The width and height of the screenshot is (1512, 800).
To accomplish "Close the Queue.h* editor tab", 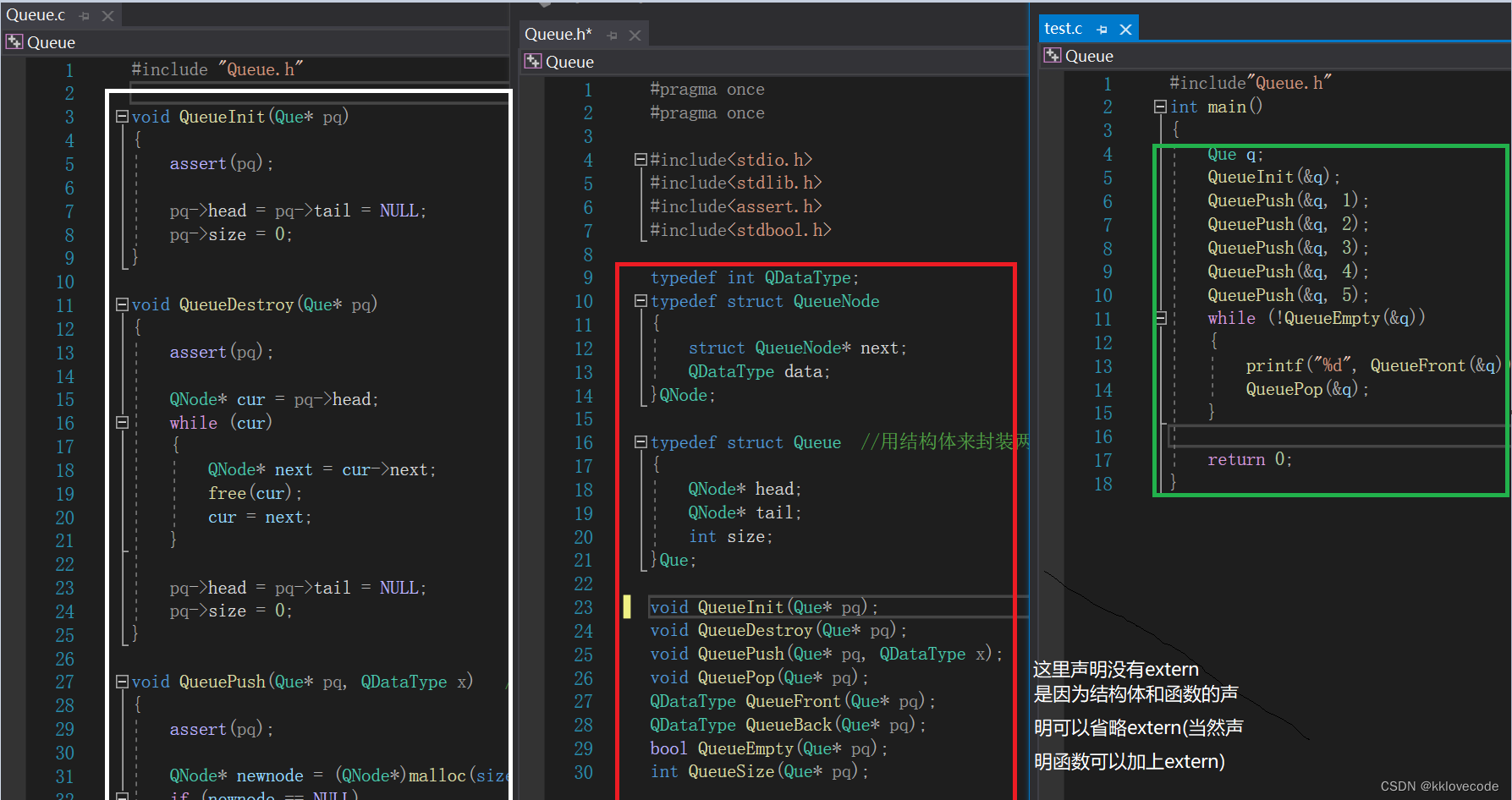I will click(635, 35).
